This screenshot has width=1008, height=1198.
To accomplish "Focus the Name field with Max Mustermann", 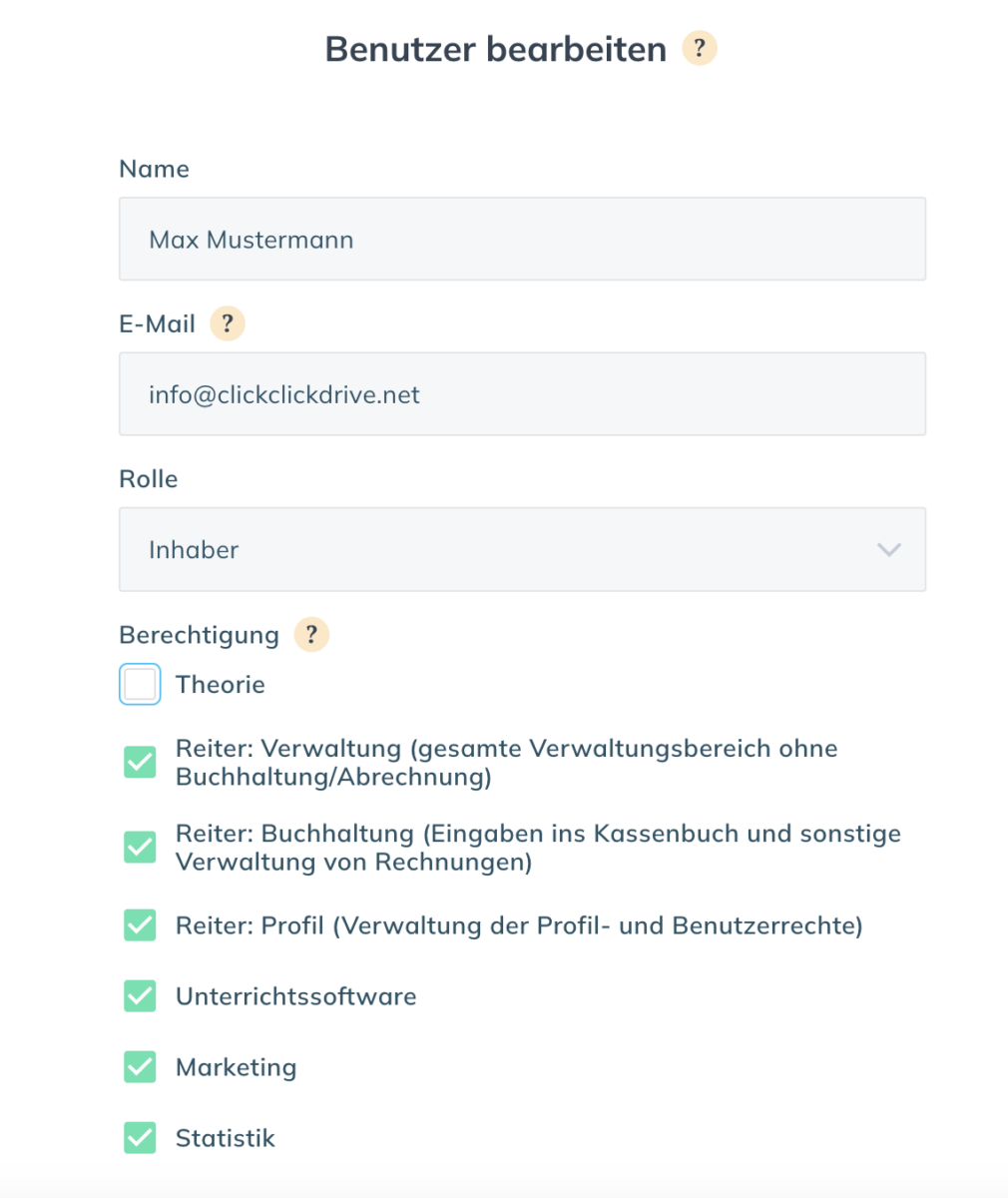I will 522,239.
